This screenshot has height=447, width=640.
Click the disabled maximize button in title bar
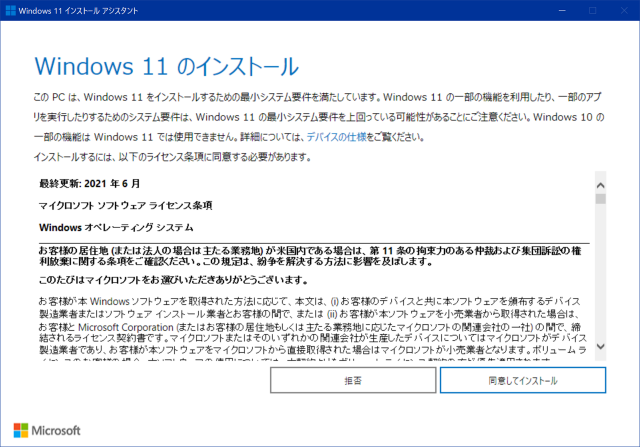click(x=593, y=10)
